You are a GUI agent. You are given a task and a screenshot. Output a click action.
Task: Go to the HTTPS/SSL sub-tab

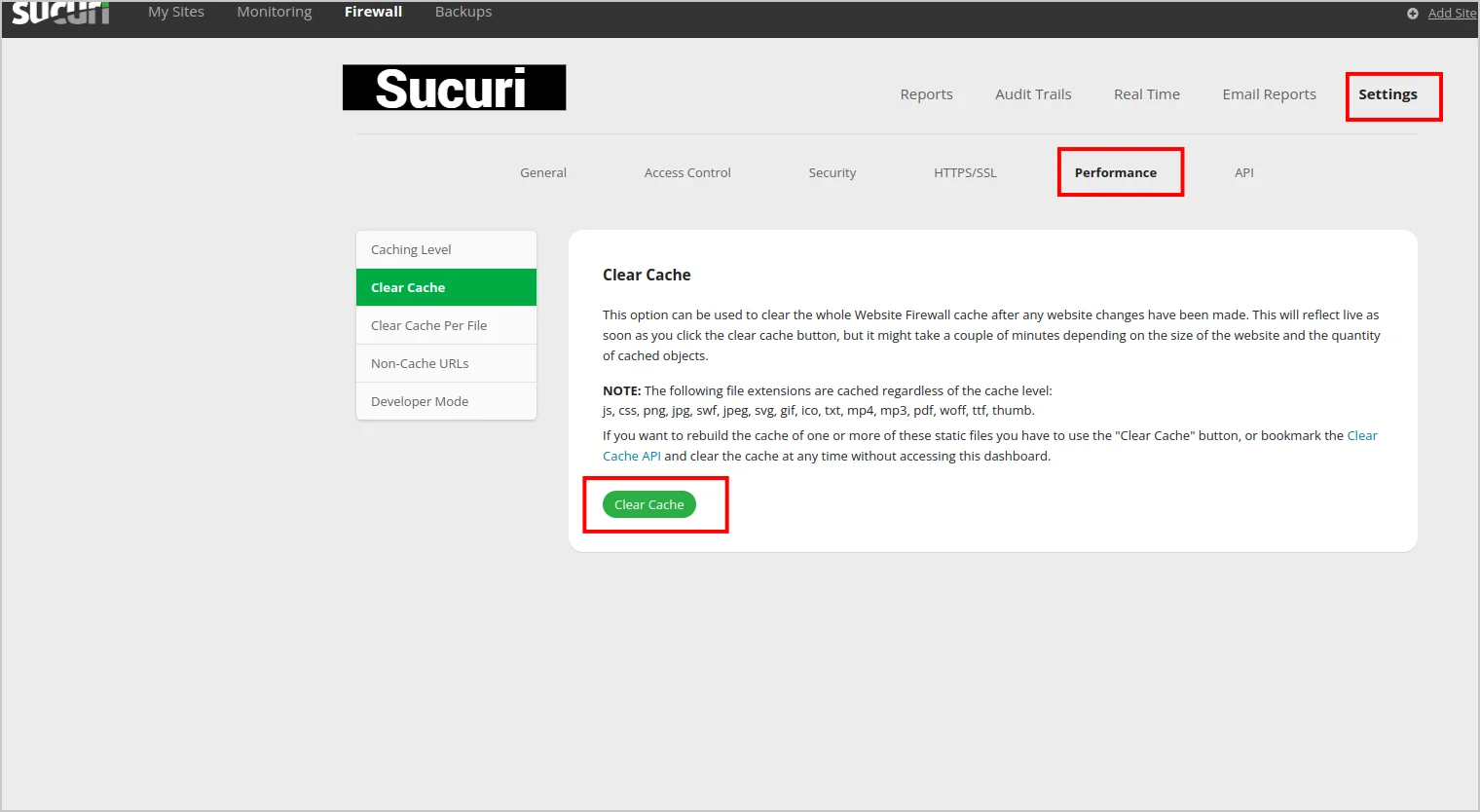pyautogui.click(x=965, y=172)
